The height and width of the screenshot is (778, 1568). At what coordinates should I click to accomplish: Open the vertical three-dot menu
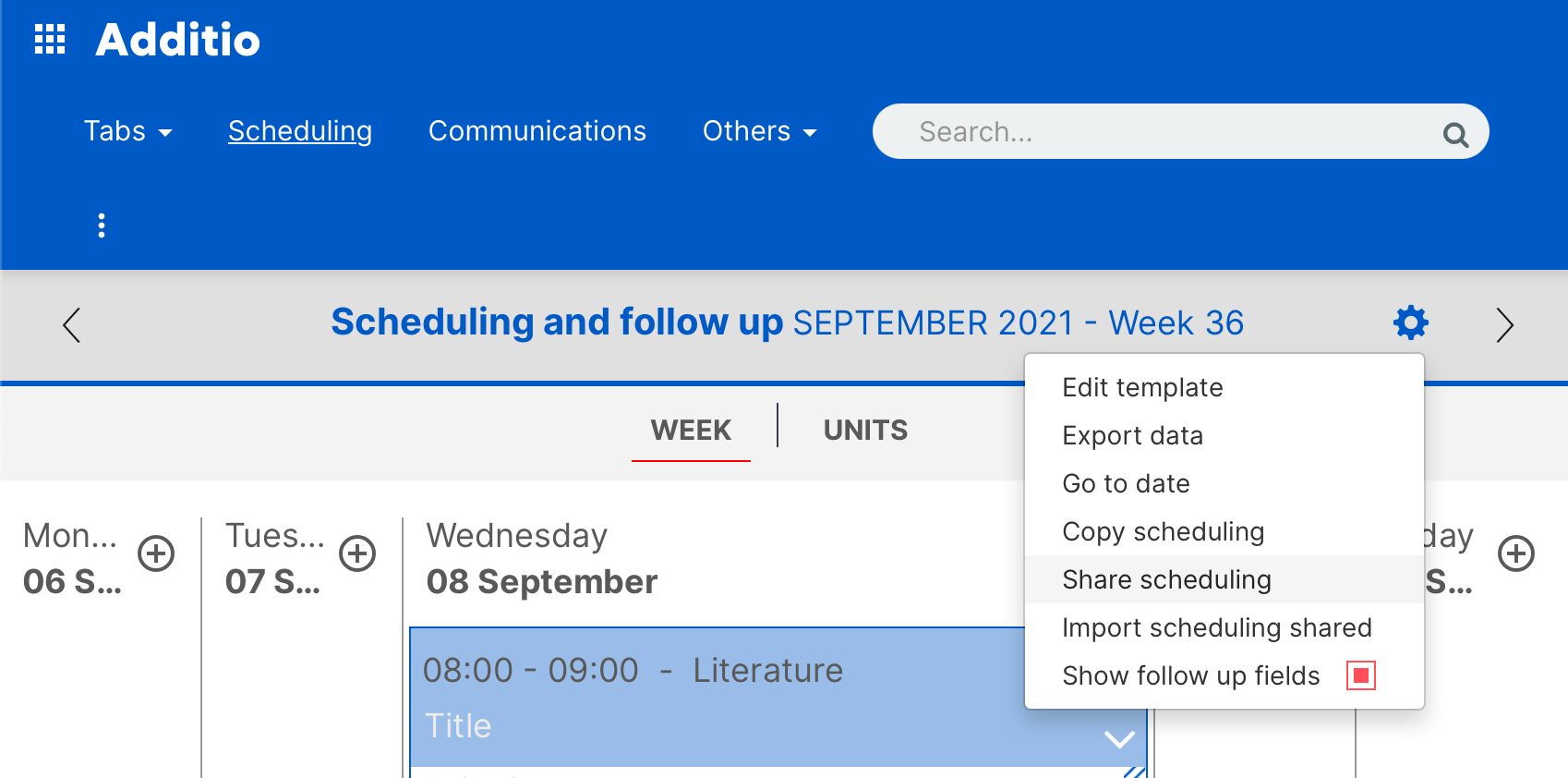102,225
